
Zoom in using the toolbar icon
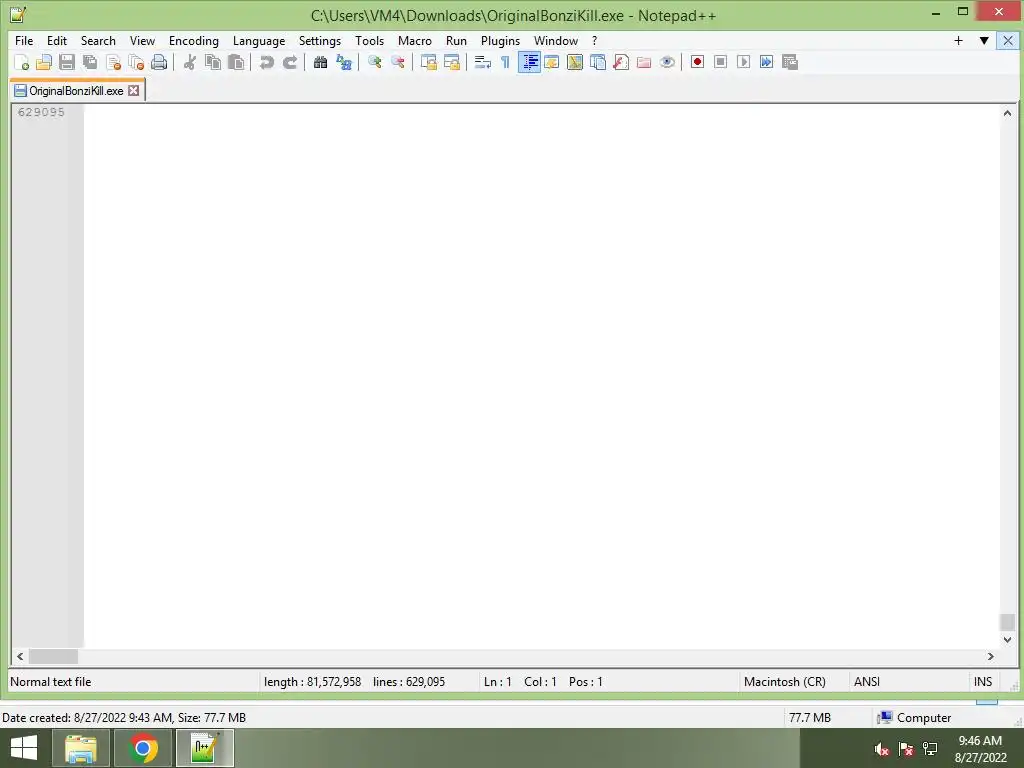point(374,62)
